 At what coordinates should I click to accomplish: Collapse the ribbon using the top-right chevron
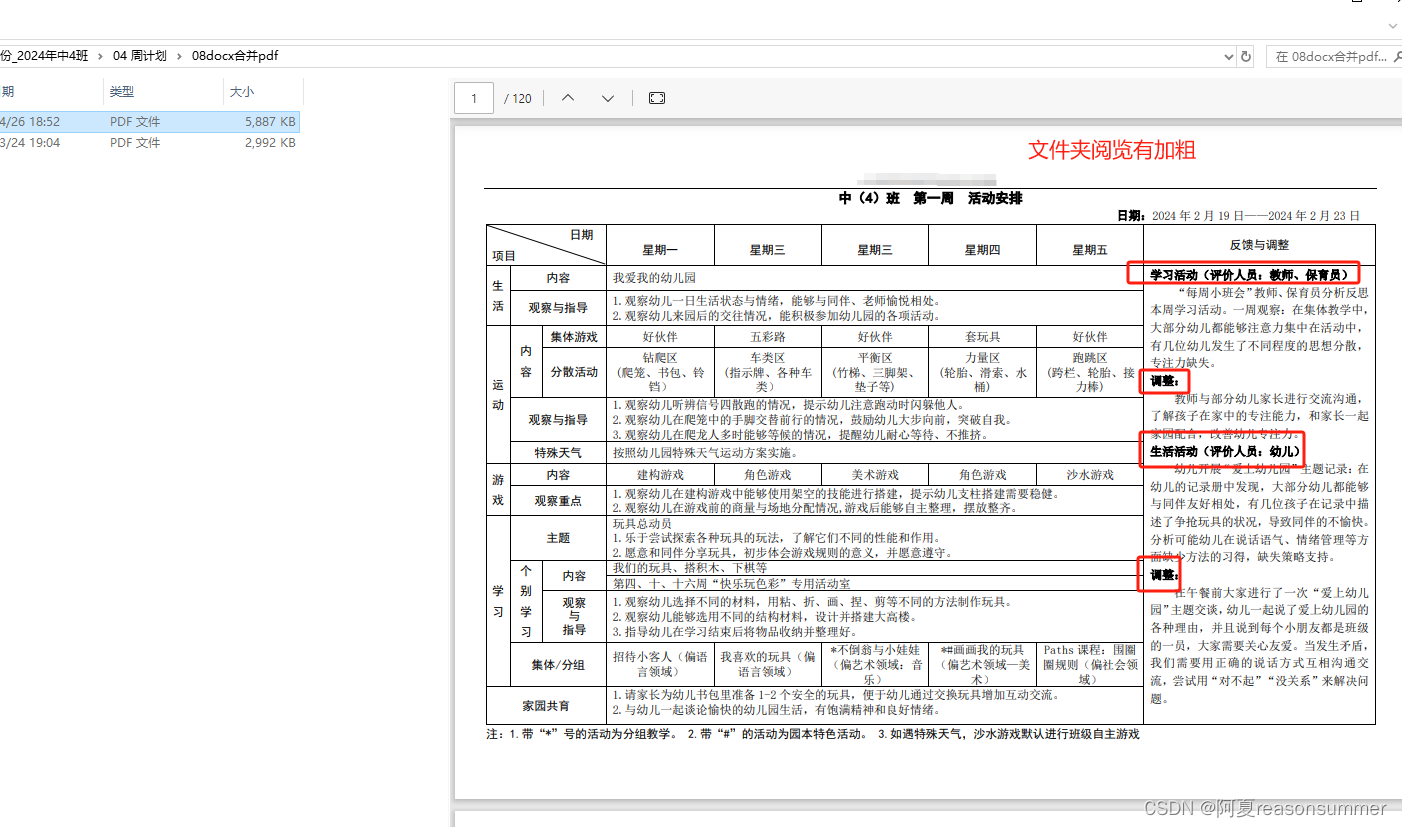pyautogui.click(x=1392, y=26)
